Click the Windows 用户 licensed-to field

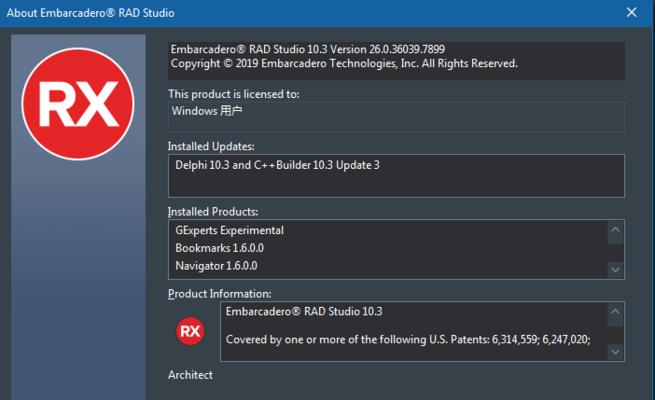[396, 117]
